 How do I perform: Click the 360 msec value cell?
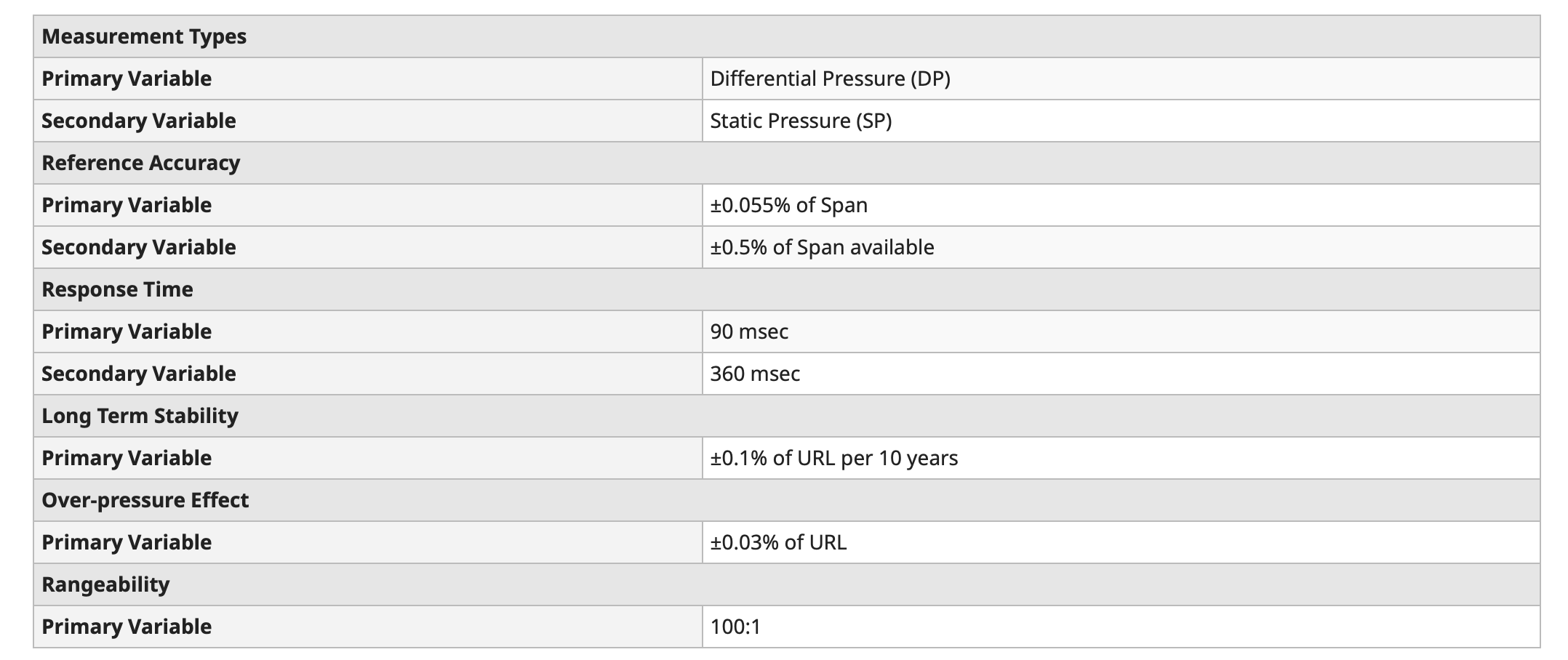tap(755, 374)
